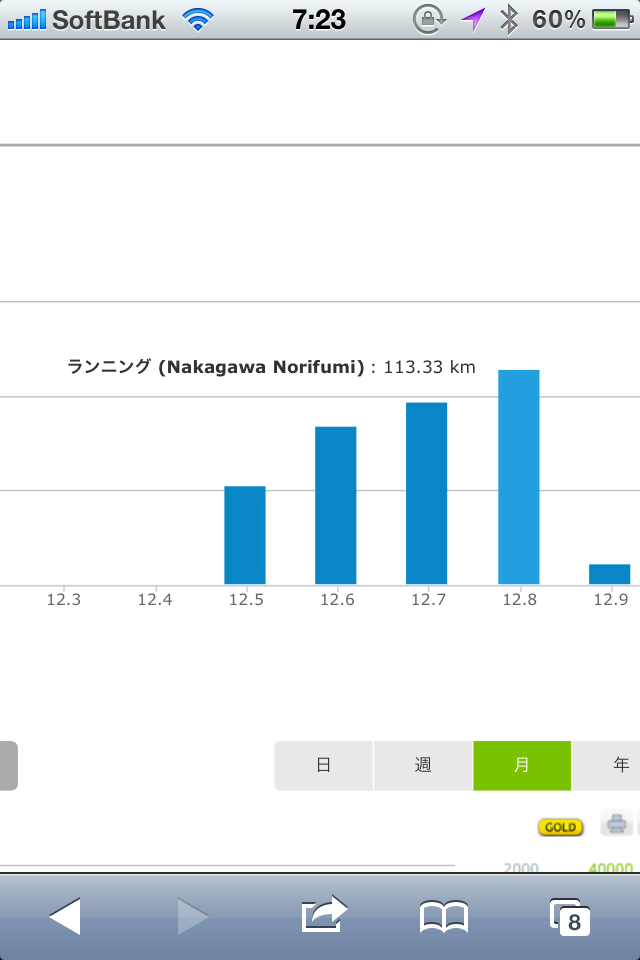This screenshot has width=640, height=960.
Task: Tap the rotation lock status icon
Action: click(429, 20)
